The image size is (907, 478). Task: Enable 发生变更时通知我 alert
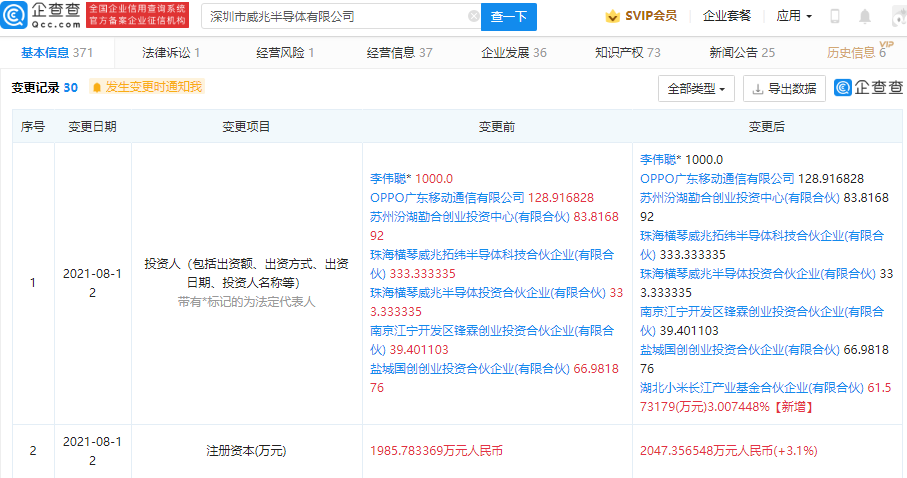point(148,87)
